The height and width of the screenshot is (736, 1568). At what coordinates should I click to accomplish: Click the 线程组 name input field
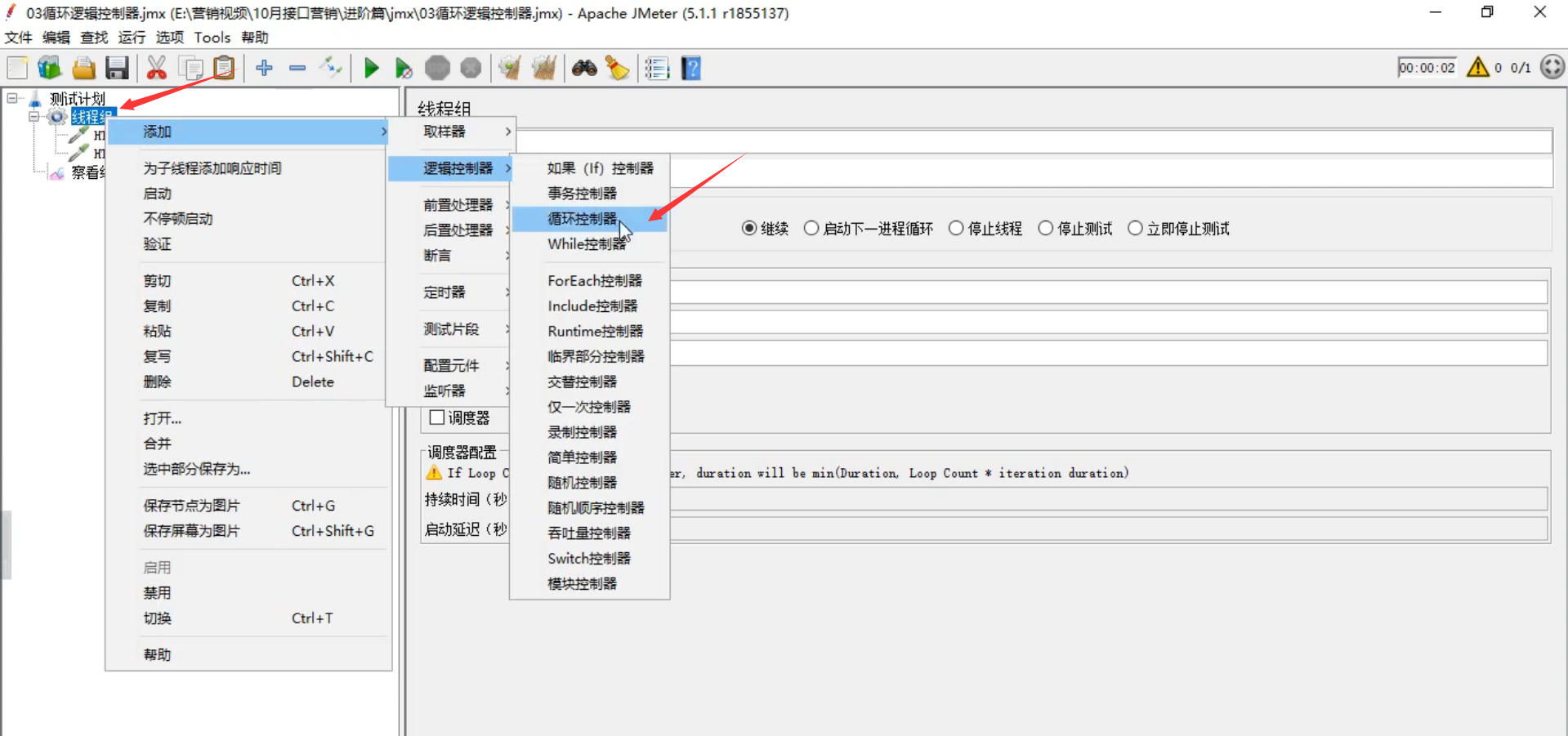tap(1034, 141)
